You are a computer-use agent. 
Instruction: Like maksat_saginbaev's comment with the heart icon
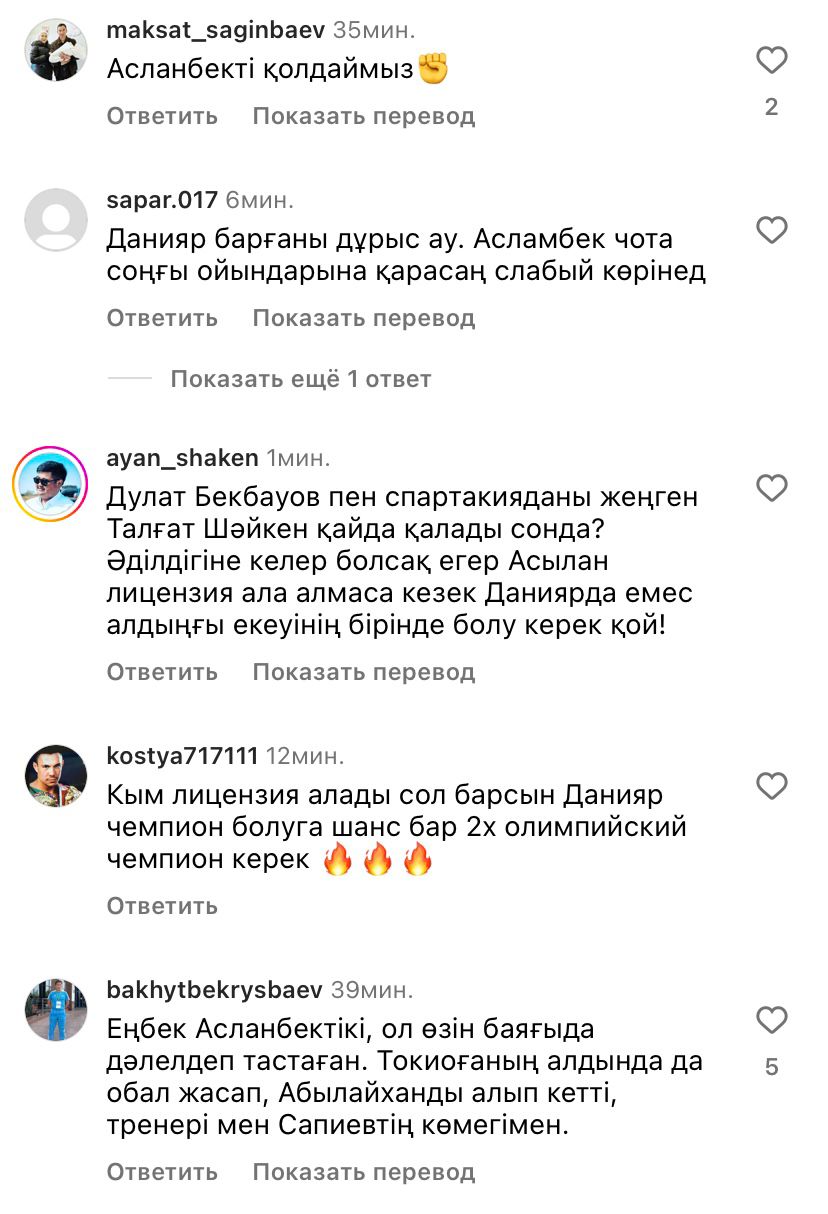coord(771,61)
